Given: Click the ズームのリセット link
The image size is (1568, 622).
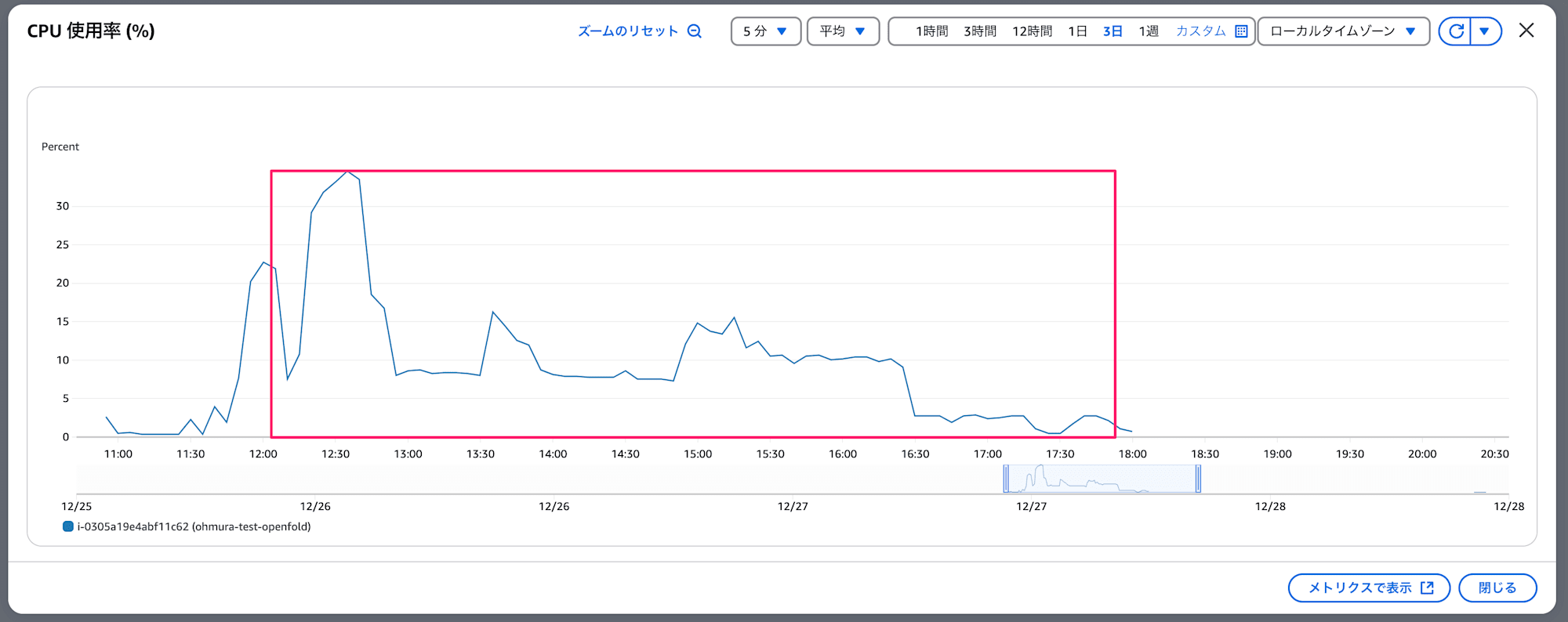Looking at the screenshot, I should tap(628, 31).
